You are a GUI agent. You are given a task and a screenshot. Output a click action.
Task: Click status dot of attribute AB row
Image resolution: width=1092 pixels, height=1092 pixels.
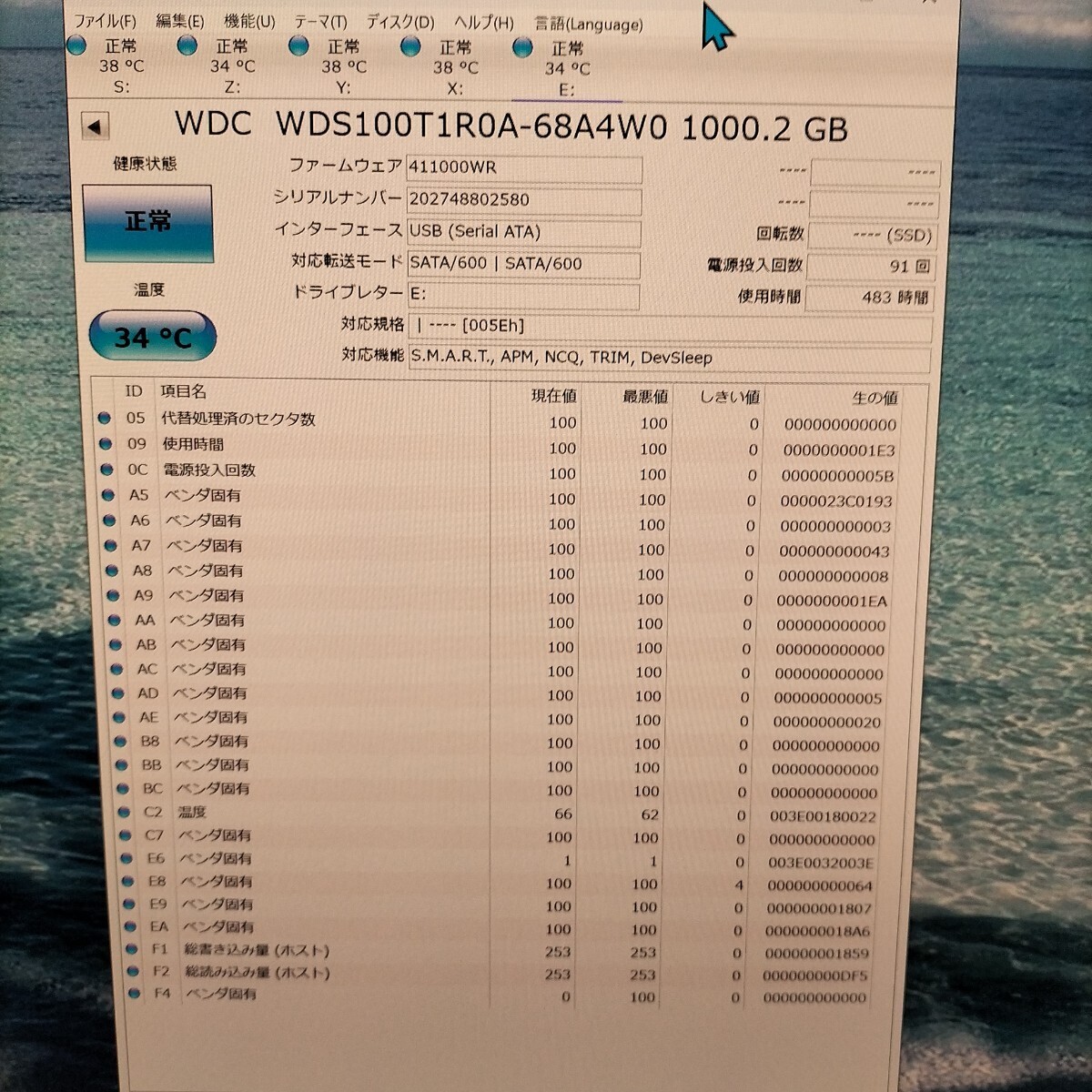(116, 644)
